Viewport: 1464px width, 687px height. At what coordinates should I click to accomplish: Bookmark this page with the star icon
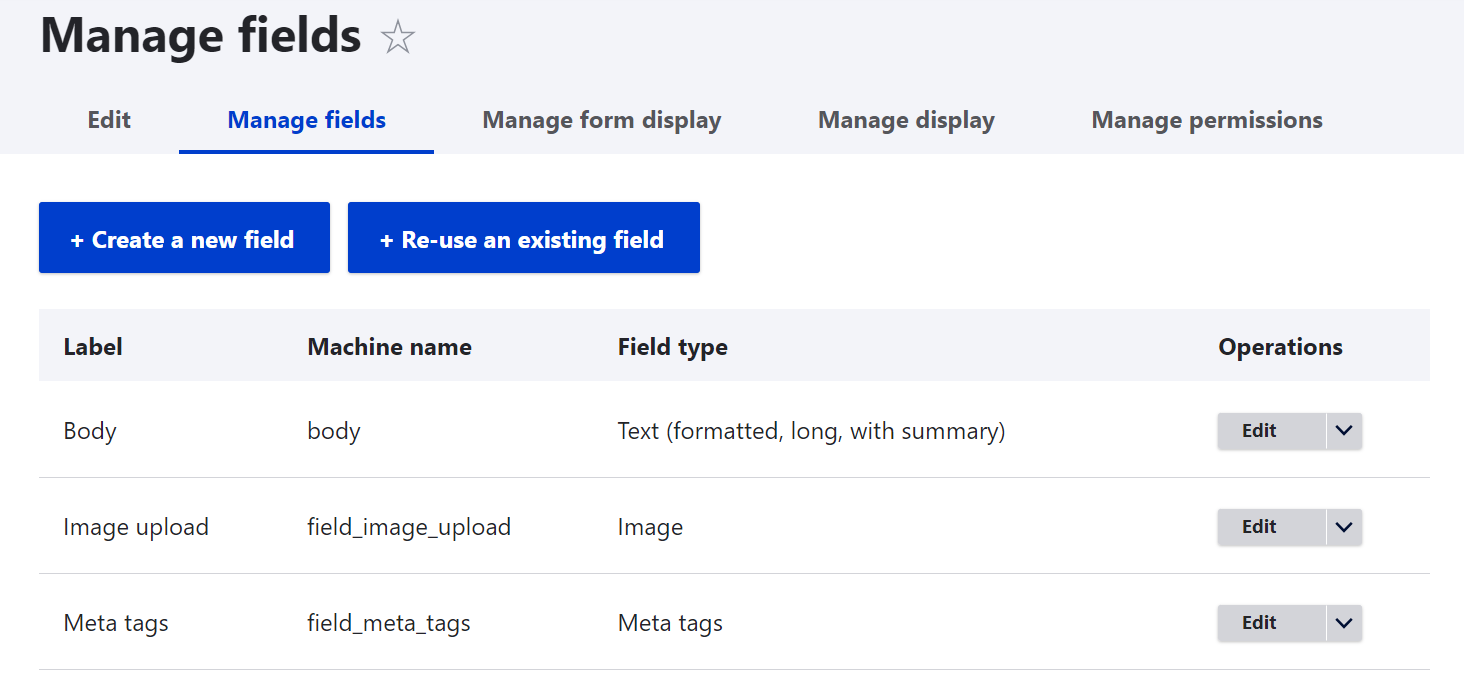click(x=398, y=36)
